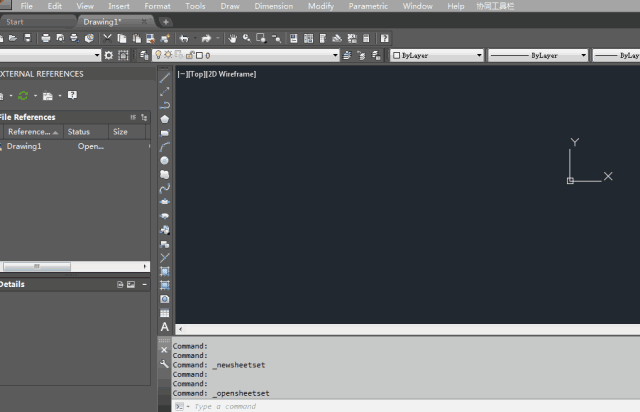The height and width of the screenshot is (412, 640).
Task: Open the ByLayer color dropdown
Action: pos(436,55)
